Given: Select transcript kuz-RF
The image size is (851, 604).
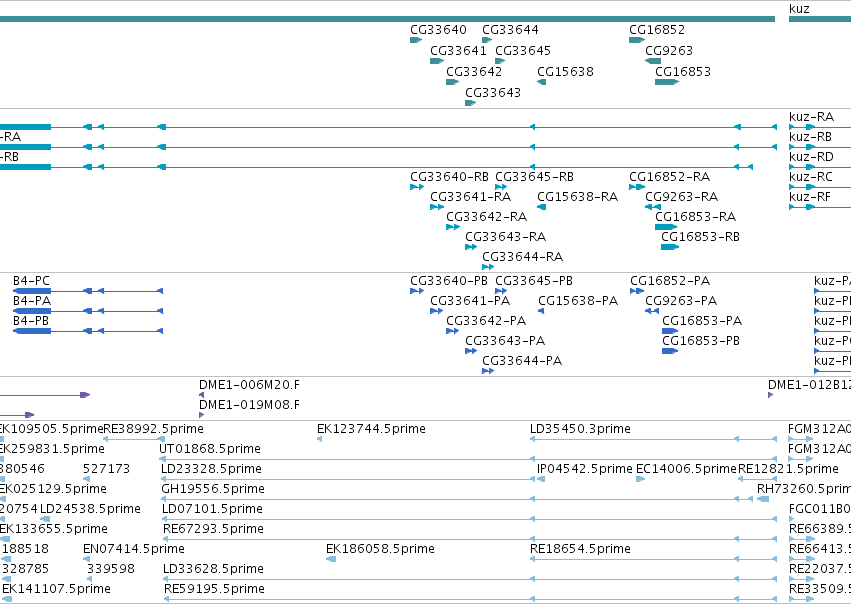Looking at the screenshot, I should coord(810,197).
